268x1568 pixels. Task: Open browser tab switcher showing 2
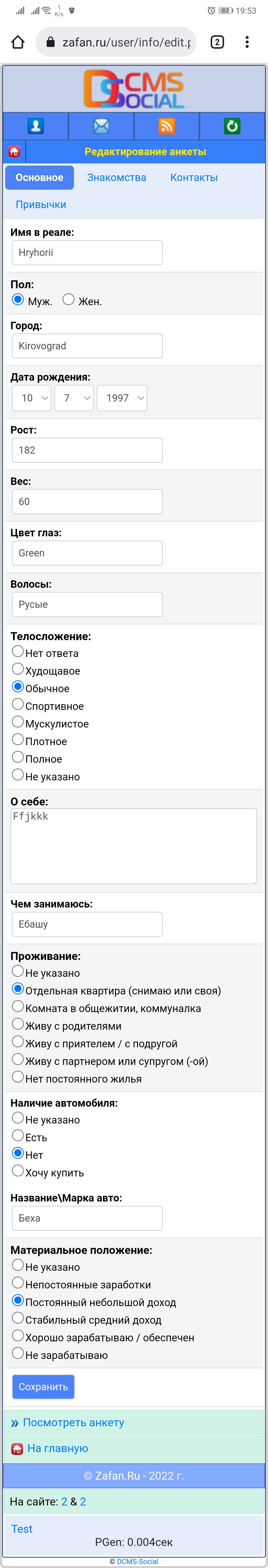[217, 42]
